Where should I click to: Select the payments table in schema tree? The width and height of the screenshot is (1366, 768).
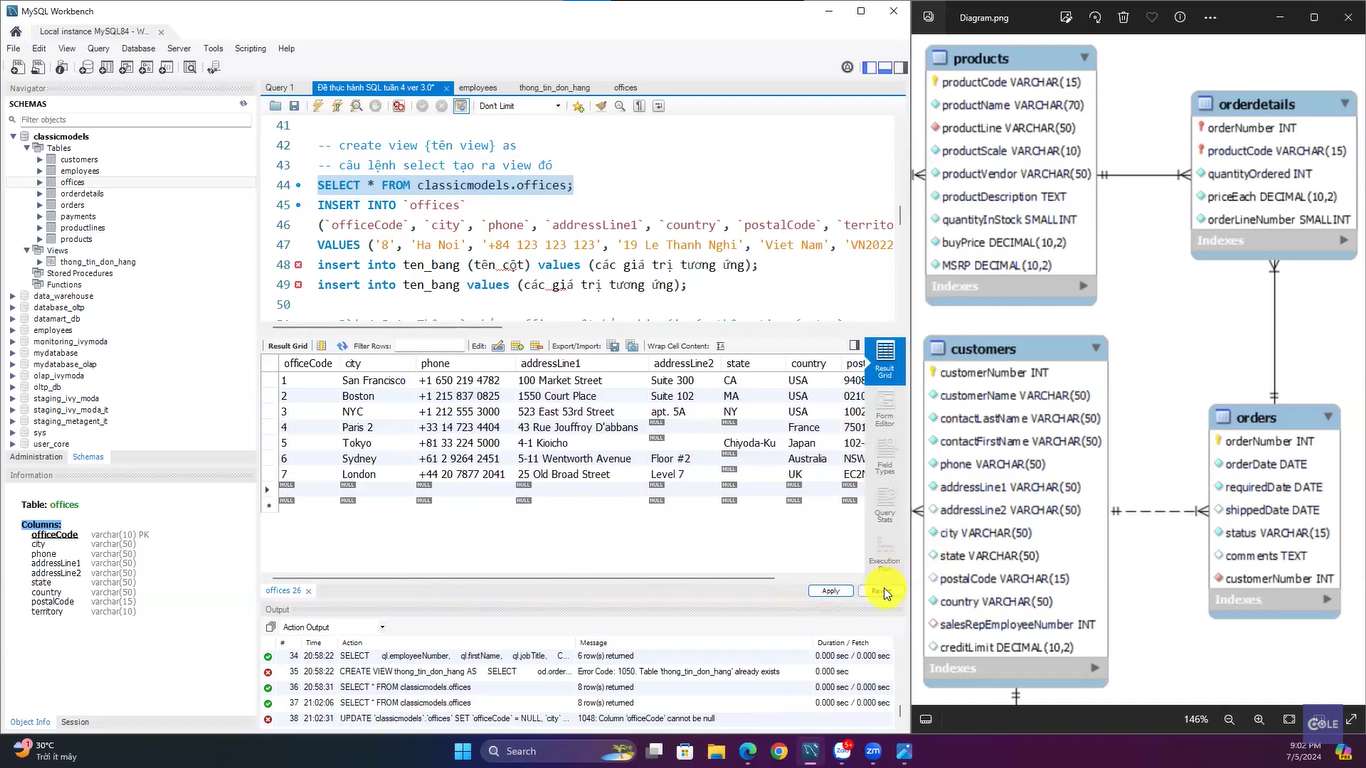click(x=78, y=216)
